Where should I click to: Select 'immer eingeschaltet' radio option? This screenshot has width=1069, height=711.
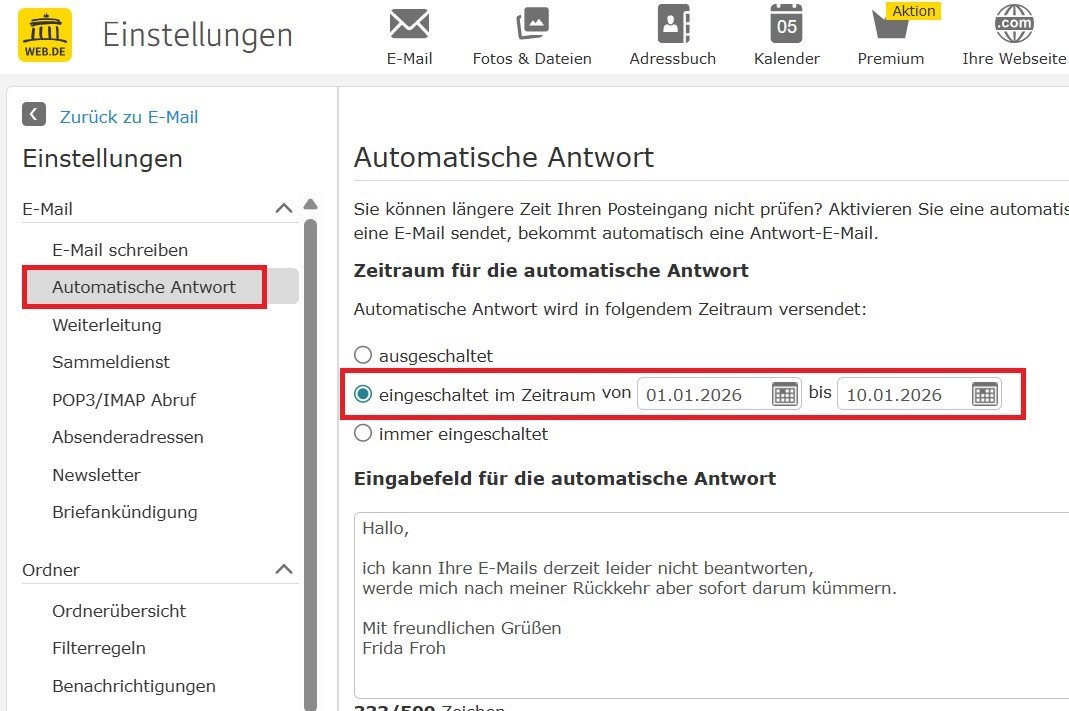tap(363, 433)
